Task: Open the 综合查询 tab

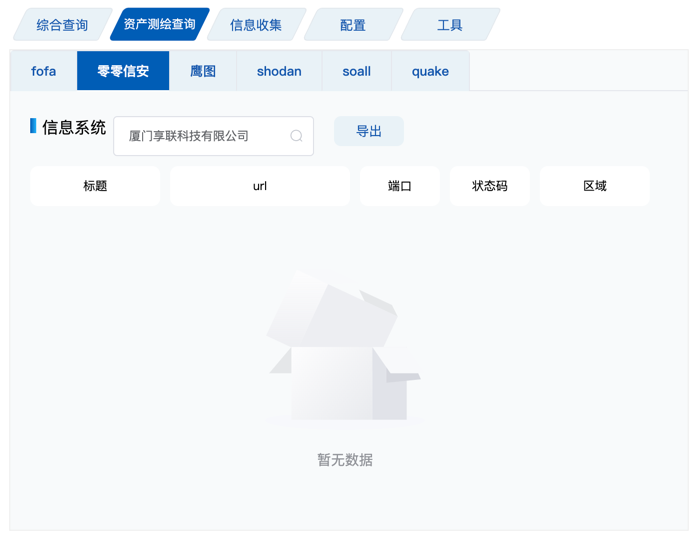Action: click(62, 24)
